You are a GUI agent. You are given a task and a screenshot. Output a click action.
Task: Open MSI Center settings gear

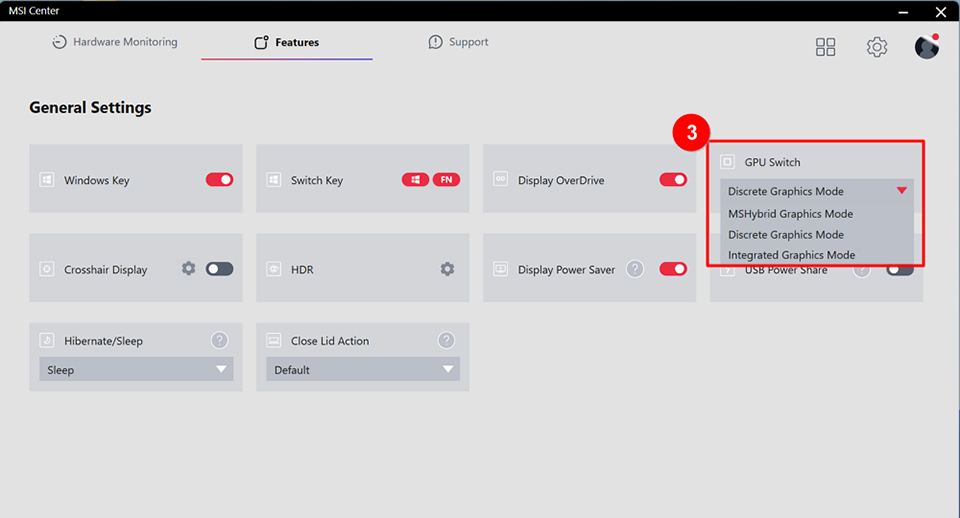tap(877, 47)
